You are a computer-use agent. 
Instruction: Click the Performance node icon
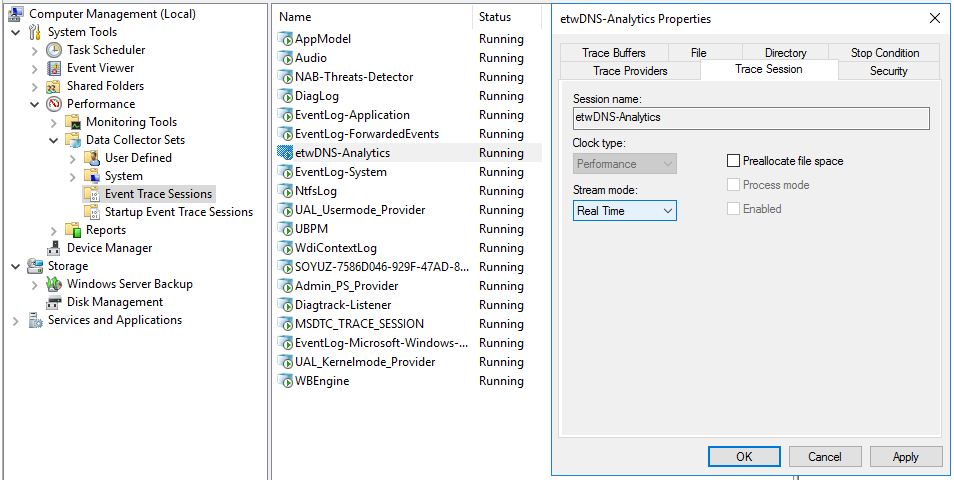[54, 104]
